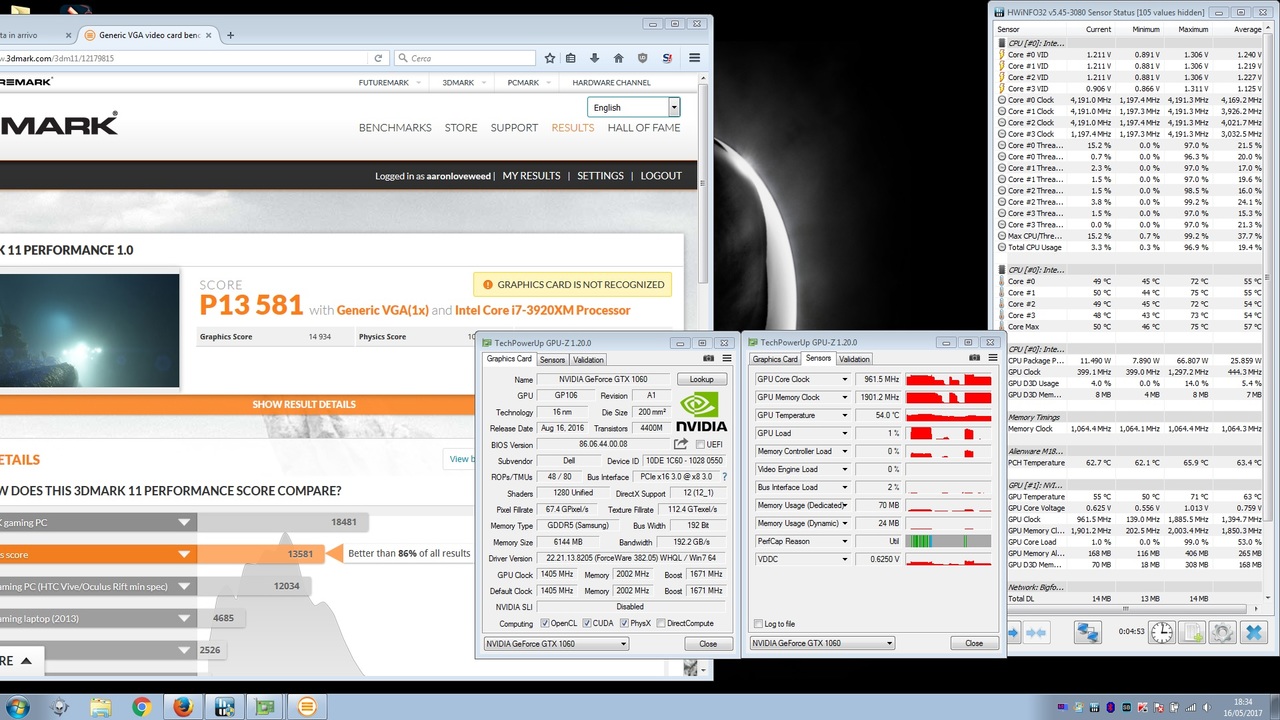Screen dimensions: 1280x720
Task: Open GPU selector in Sensors window
Action: 822,643
